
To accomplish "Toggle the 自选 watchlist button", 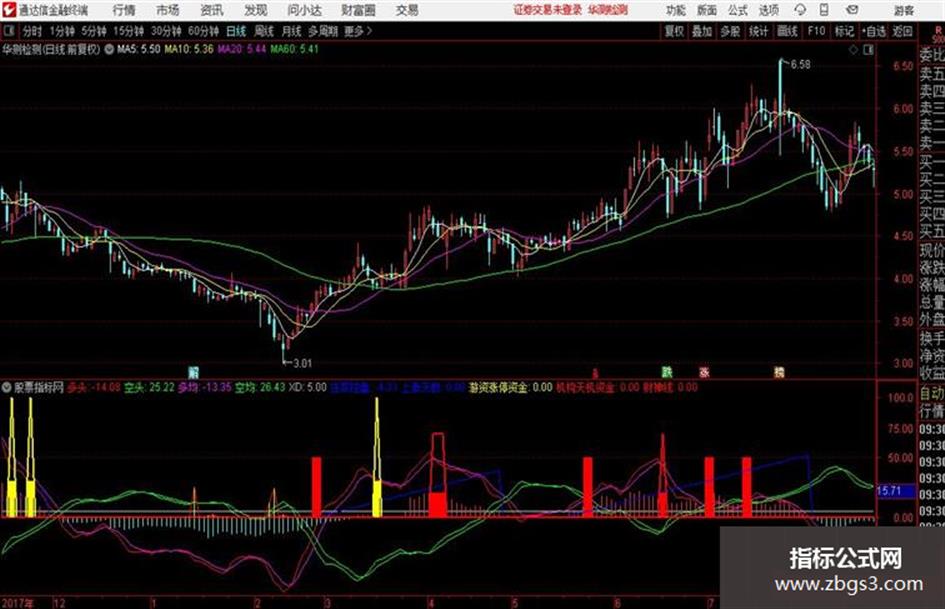I will coord(873,31).
